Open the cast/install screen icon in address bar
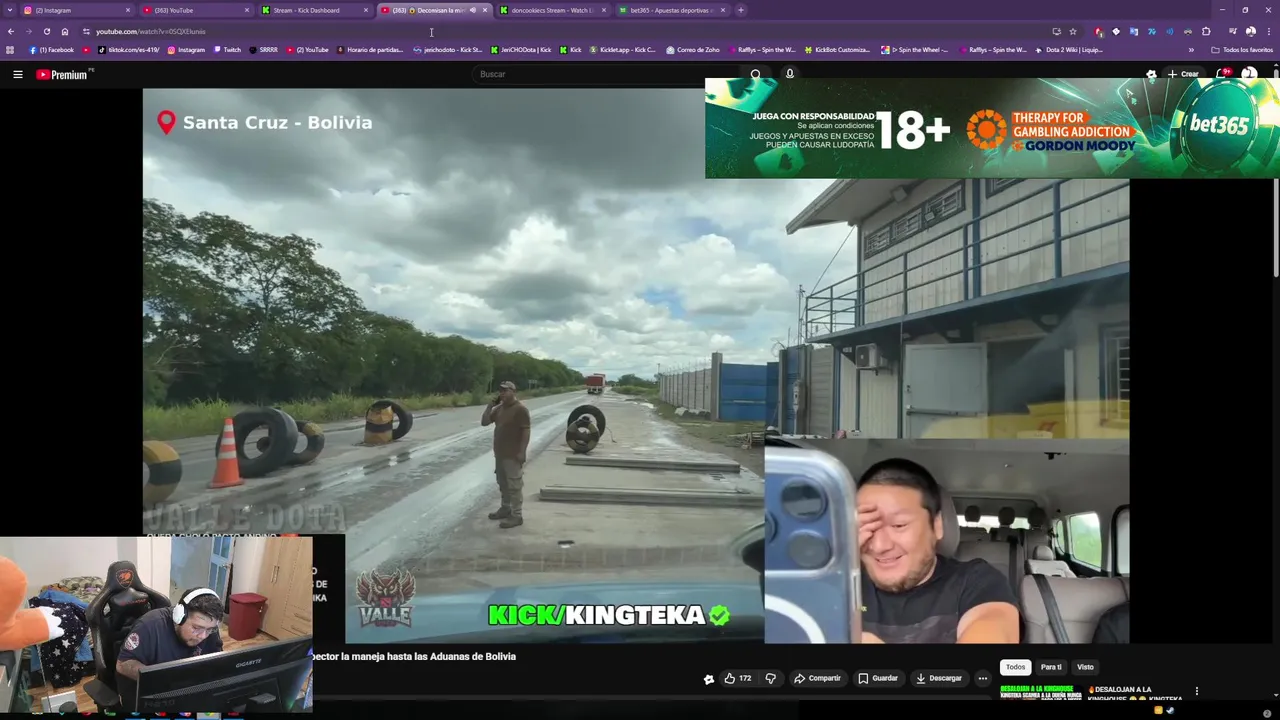The width and height of the screenshot is (1280, 720). [1056, 31]
